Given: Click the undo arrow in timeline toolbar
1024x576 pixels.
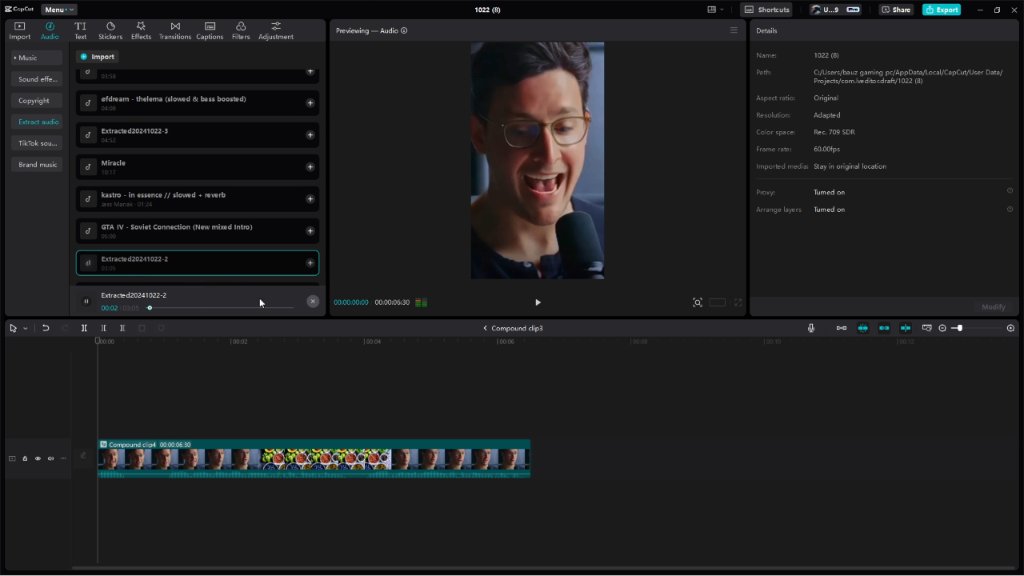Looking at the screenshot, I should click(x=46, y=328).
